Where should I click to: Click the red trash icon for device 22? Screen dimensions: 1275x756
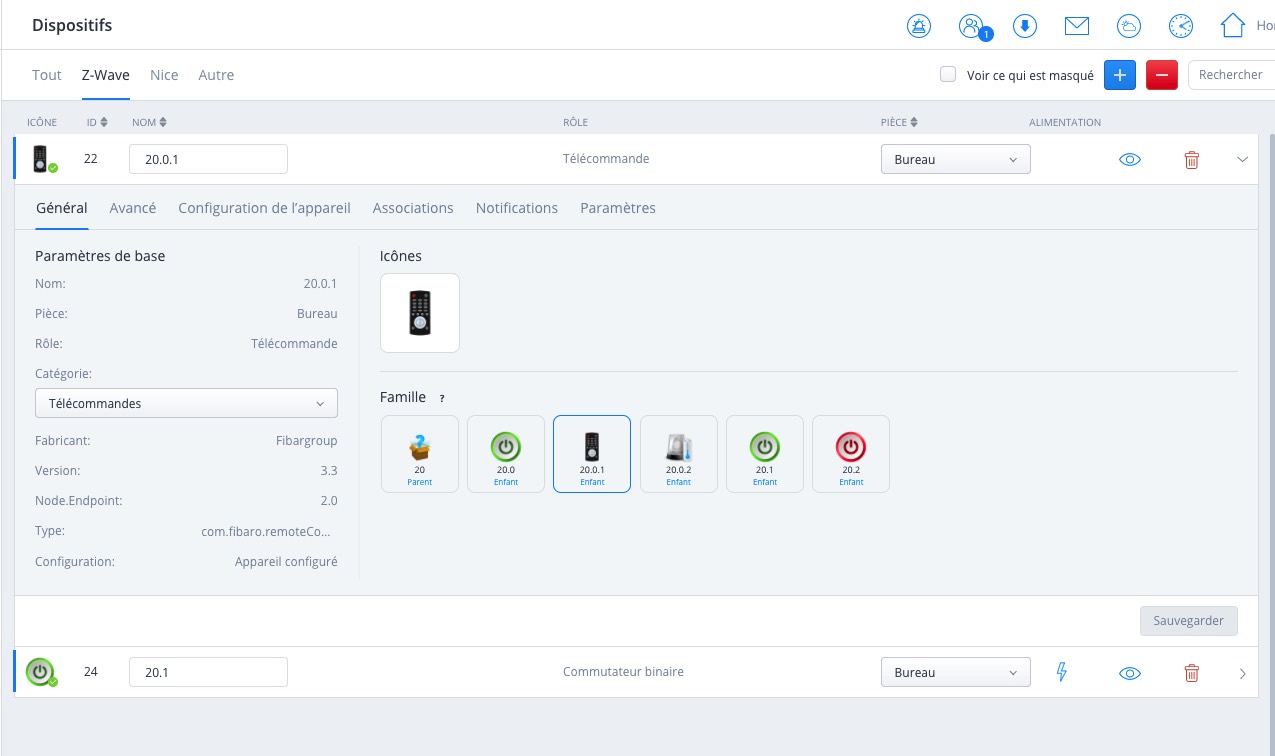1191,160
